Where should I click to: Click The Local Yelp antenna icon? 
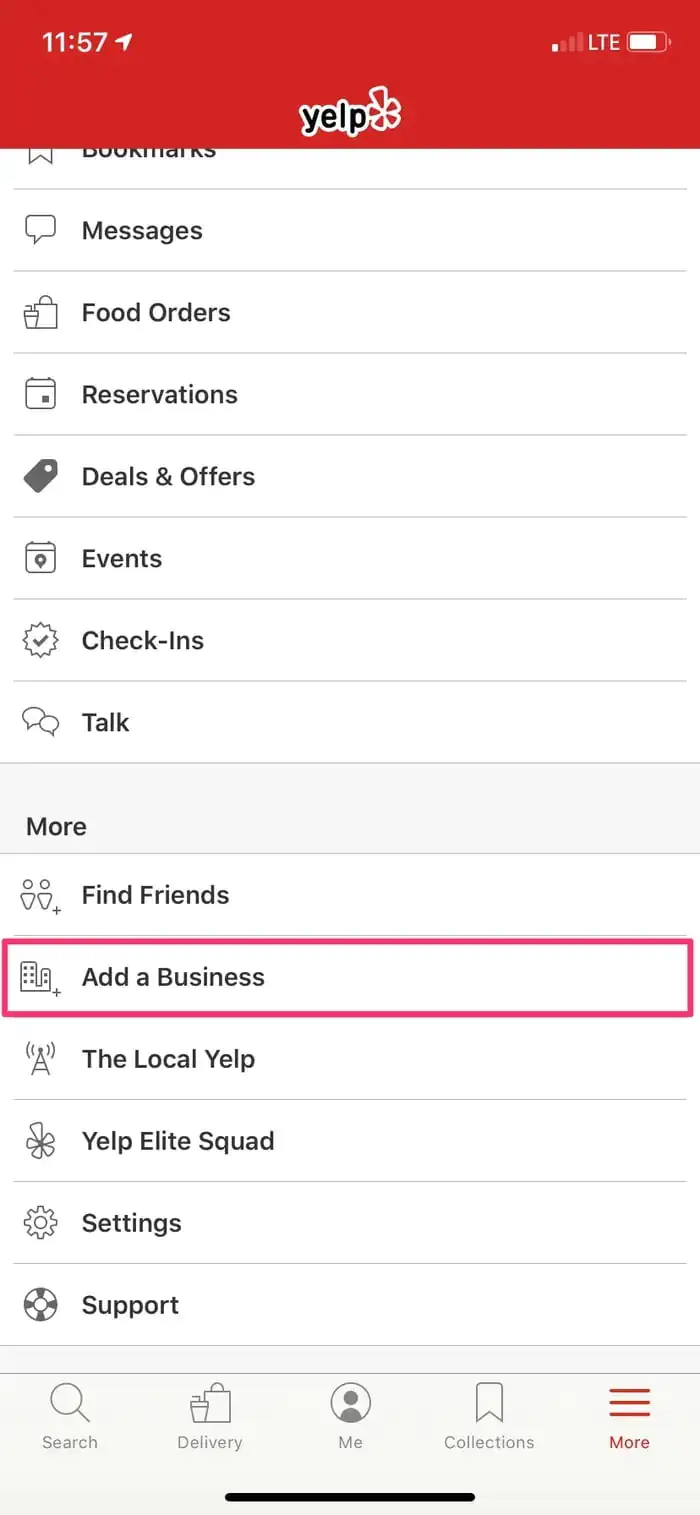pos(40,1059)
